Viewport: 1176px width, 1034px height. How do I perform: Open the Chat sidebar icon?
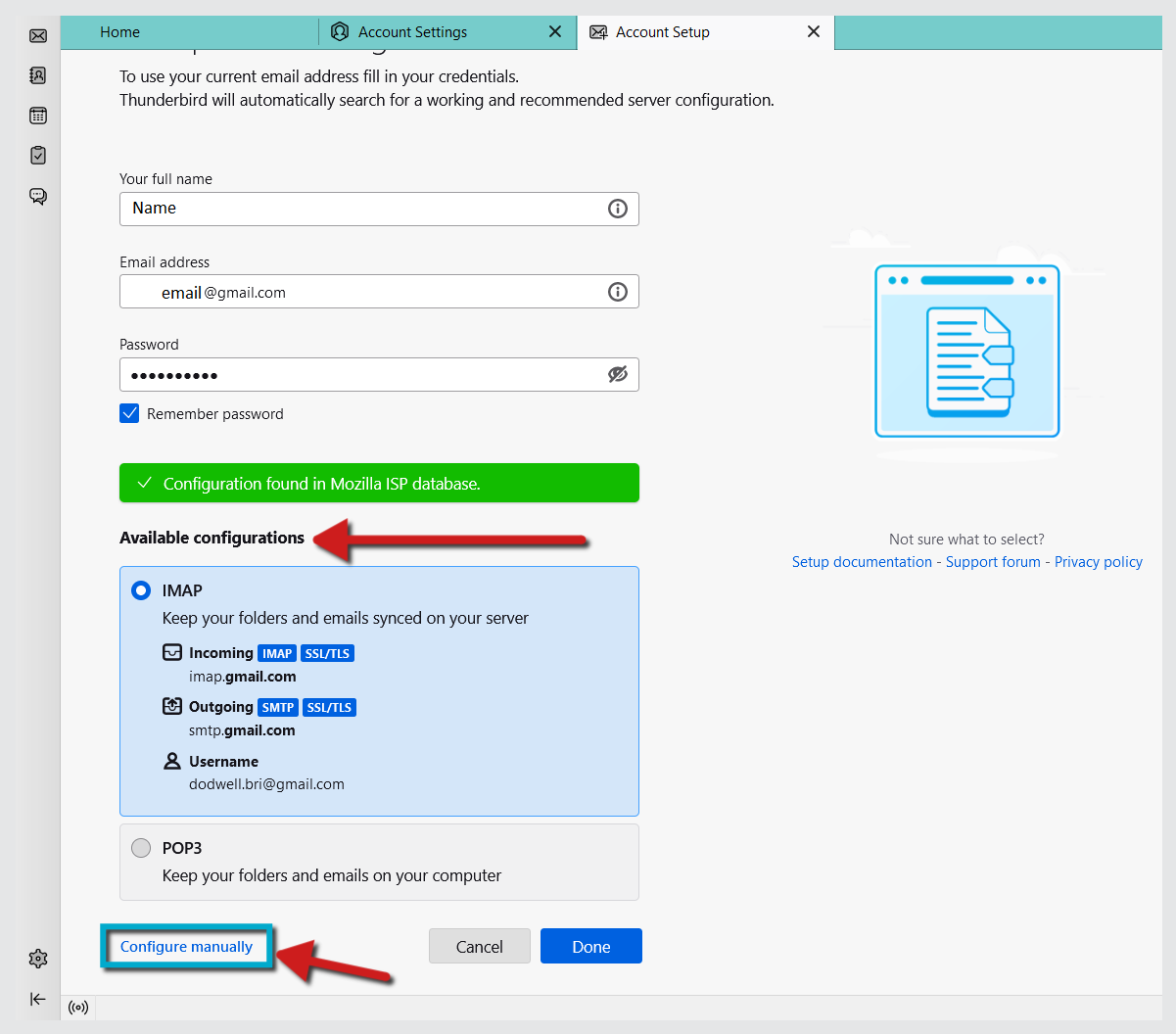point(38,196)
